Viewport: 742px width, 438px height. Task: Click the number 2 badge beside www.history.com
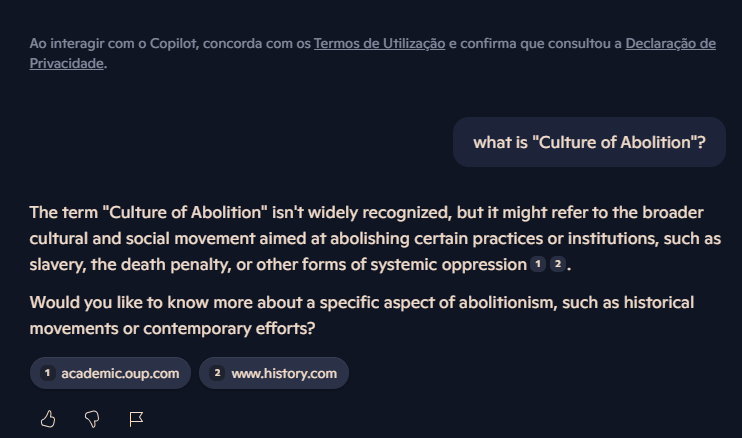[x=217, y=374]
